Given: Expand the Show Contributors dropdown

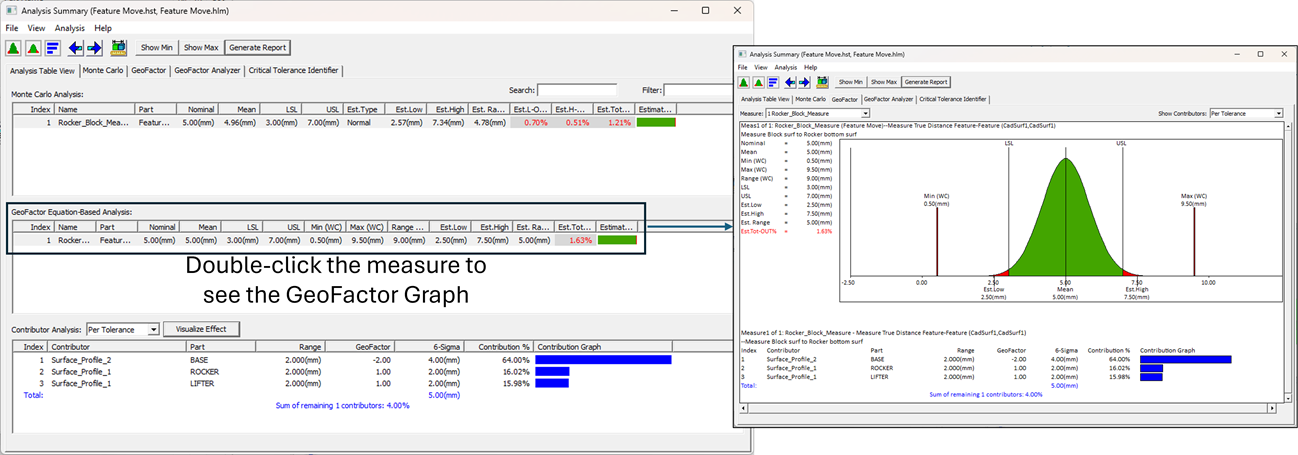Looking at the screenshot, I should click(x=1277, y=114).
